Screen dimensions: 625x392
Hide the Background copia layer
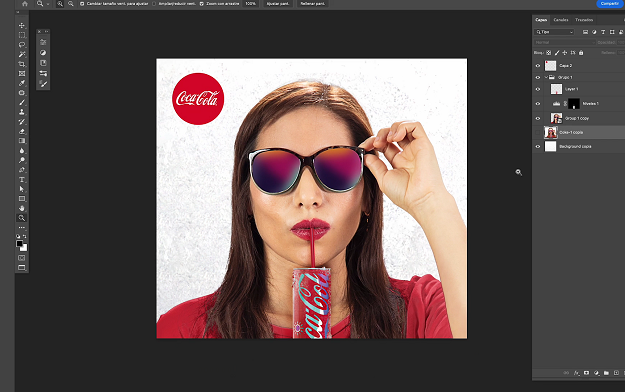coord(538,147)
